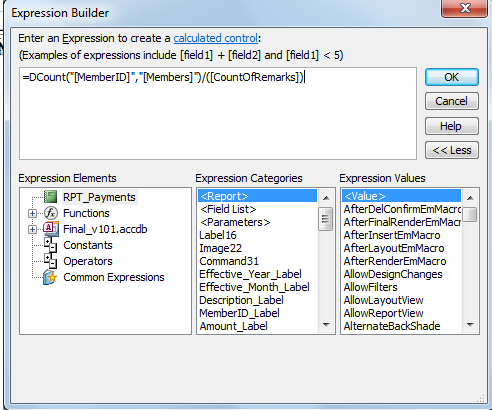
Task: Expand the Functions tree node
Action: [x=32, y=213]
